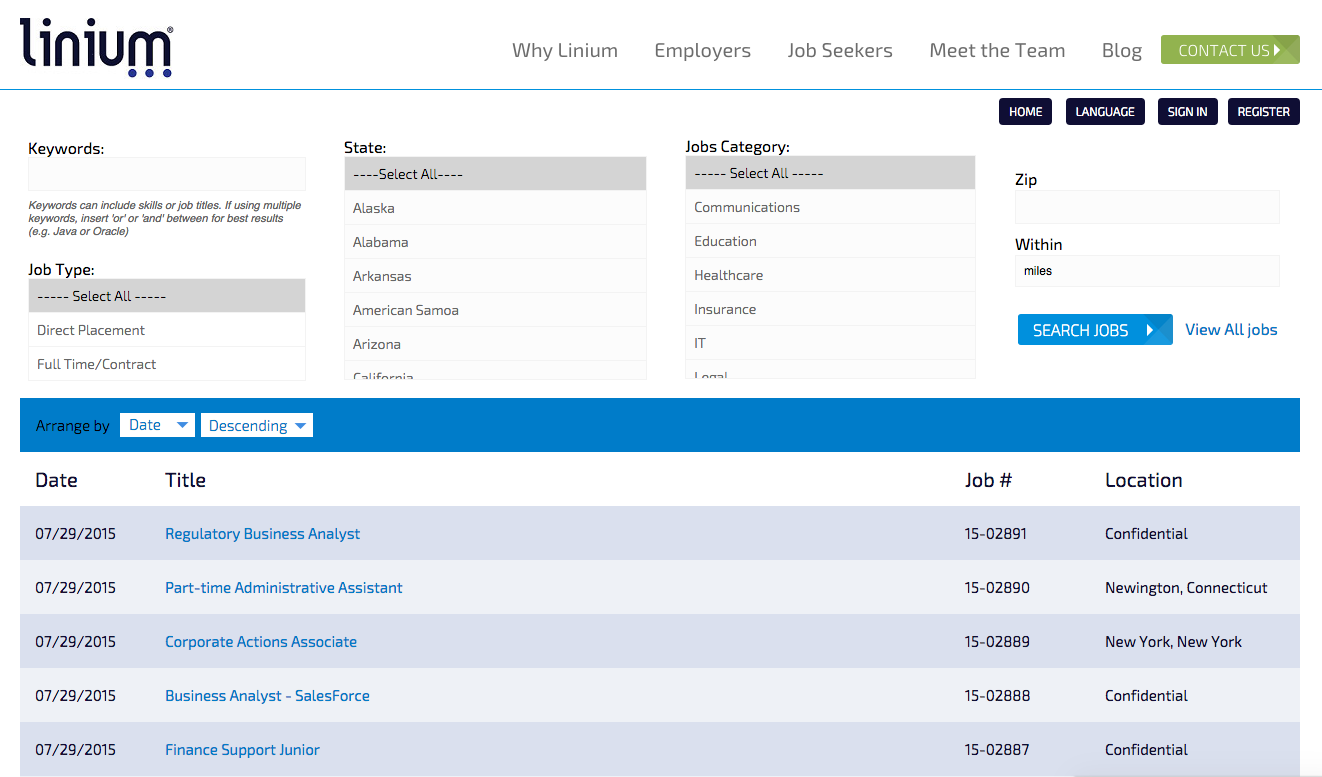
Task: Open the Employers menu
Action: click(702, 50)
